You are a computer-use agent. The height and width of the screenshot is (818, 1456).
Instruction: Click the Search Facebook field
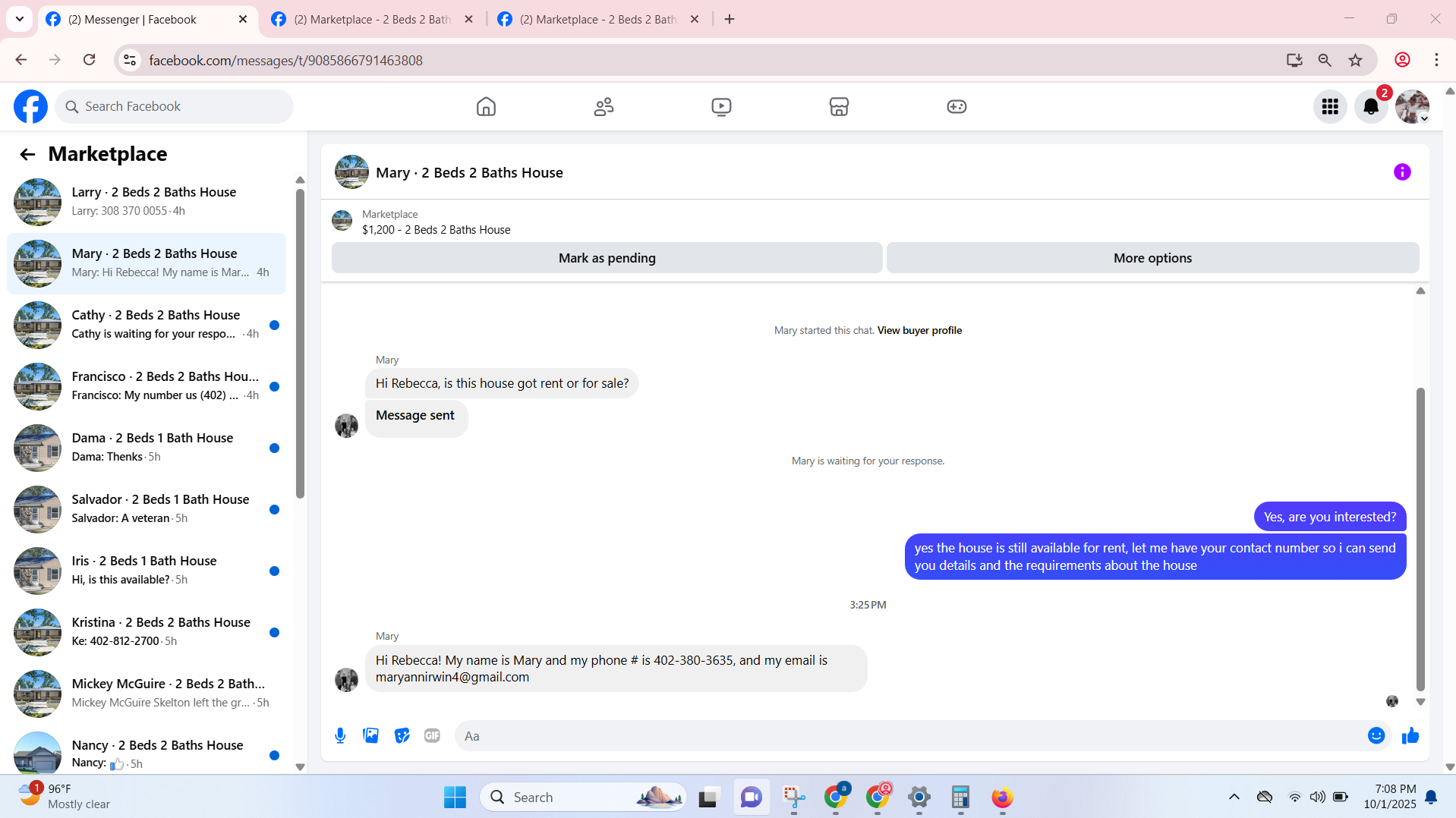pos(174,107)
